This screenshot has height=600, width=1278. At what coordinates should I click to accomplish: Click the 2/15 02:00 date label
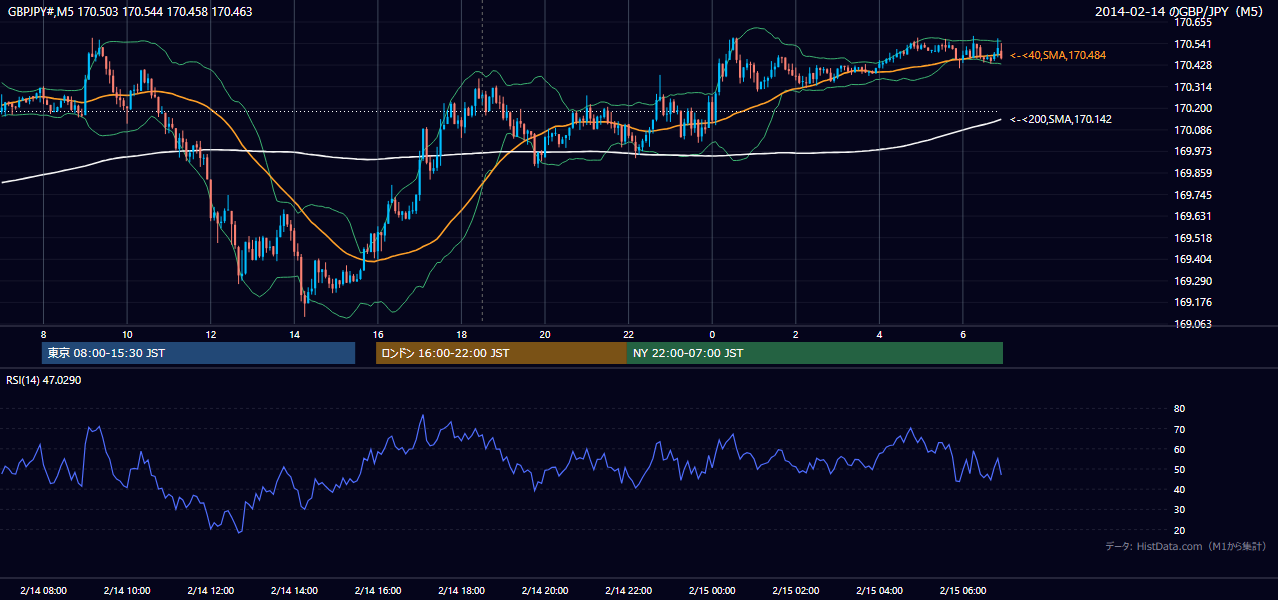coord(795,590)
